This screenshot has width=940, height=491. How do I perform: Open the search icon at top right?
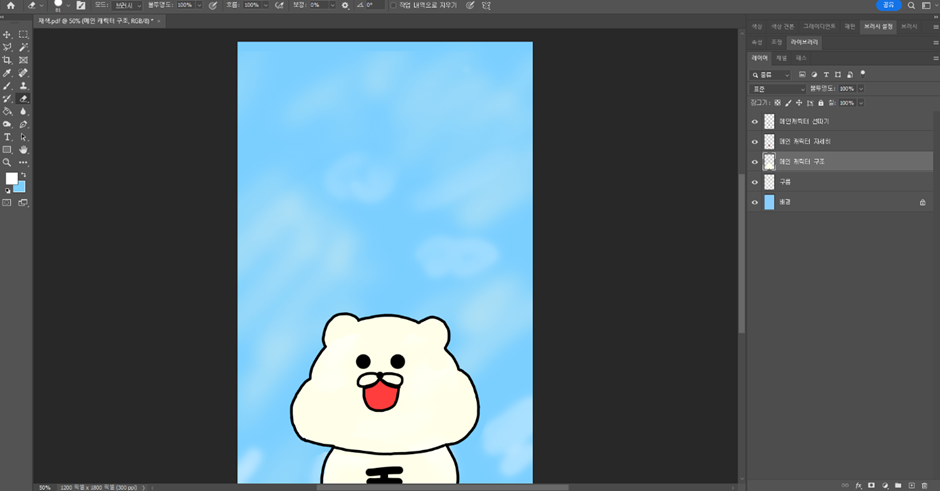tap(911, 5)
